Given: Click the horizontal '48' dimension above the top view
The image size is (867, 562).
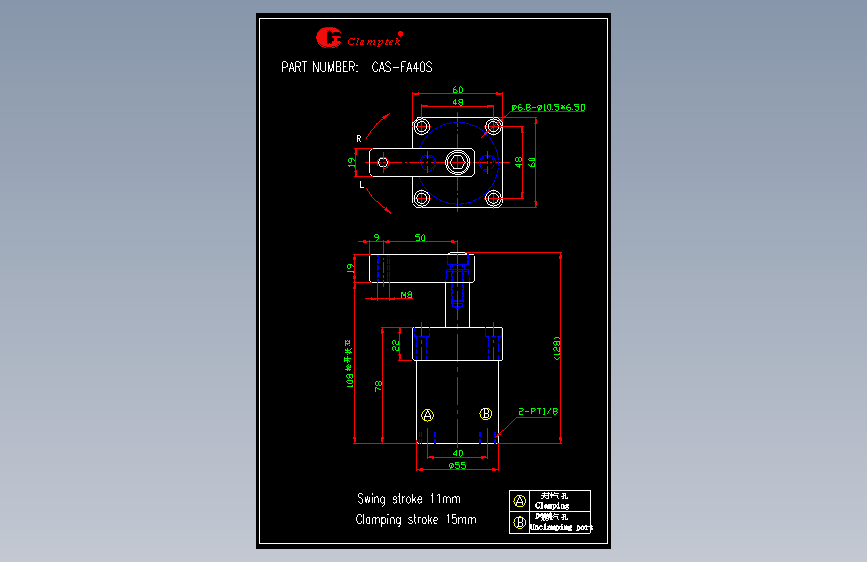Looking at the screenshot, I should point(458,102).
